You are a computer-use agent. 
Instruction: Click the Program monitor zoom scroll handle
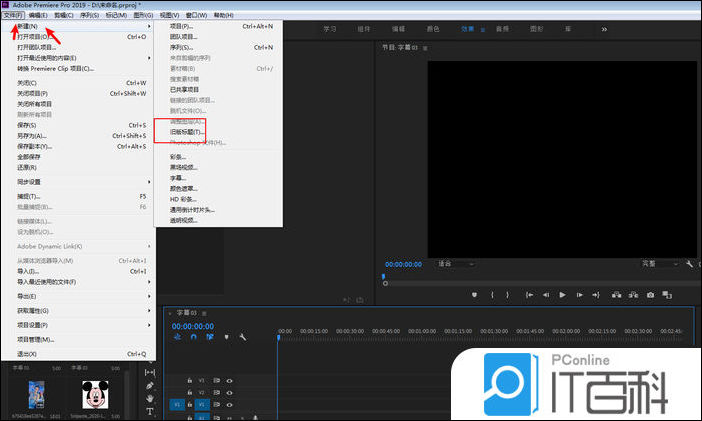click(x=385, y=283)
